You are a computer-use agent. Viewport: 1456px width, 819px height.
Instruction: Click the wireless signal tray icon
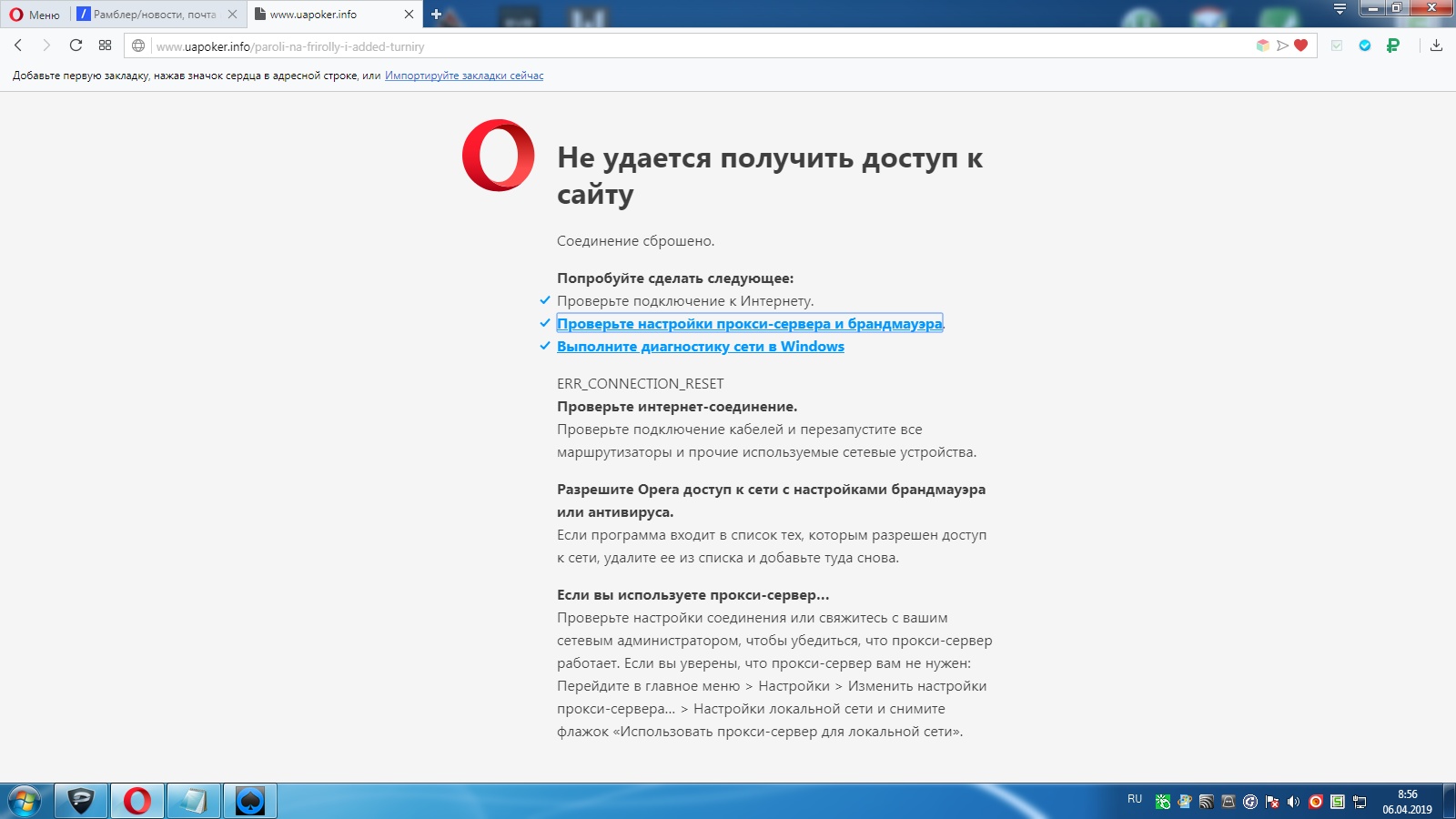click(x=1207, y=802)
